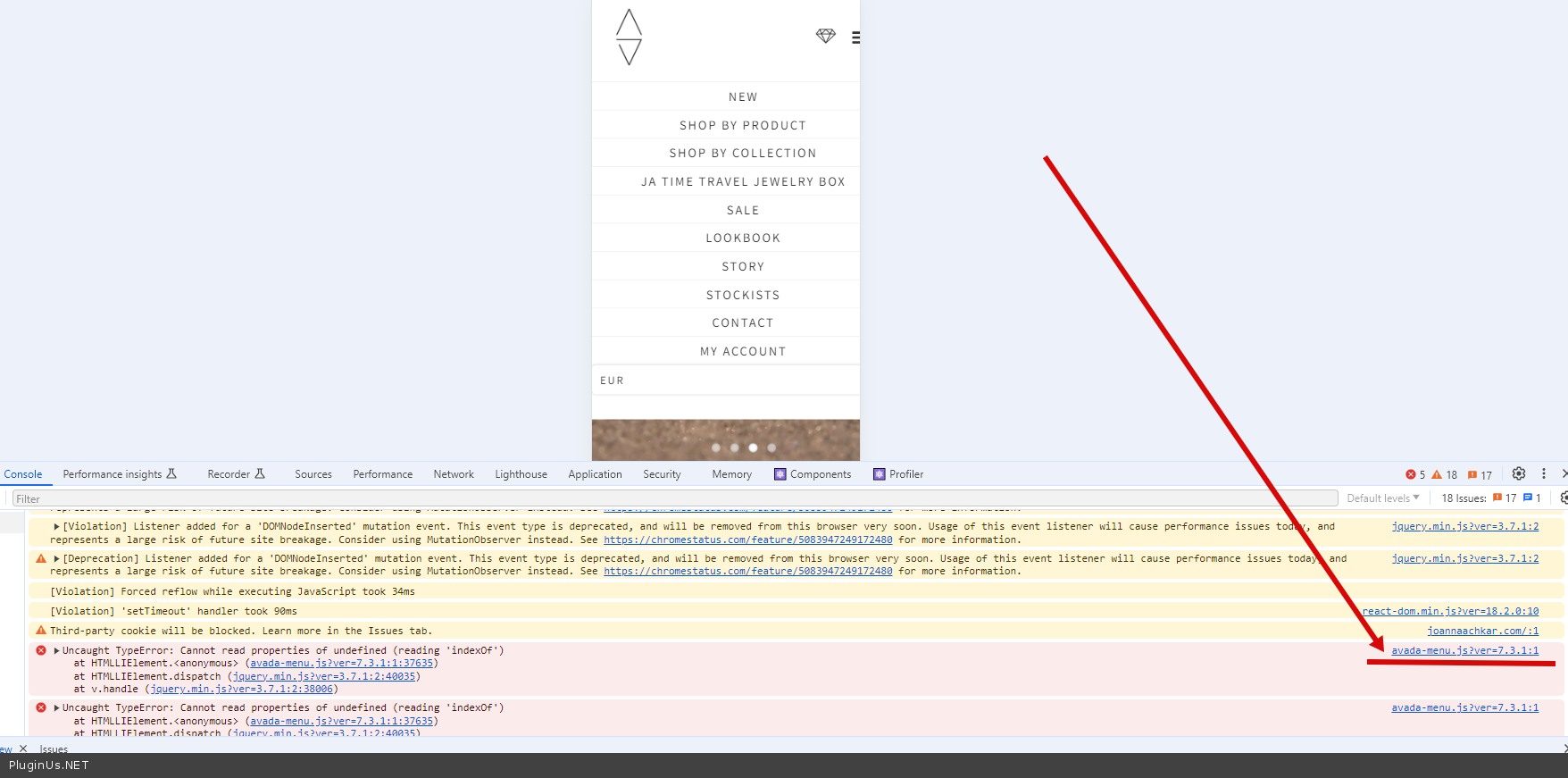The image size is (1568, 778).
Task: Close the drawer tab with X icon
Action: 23,749
